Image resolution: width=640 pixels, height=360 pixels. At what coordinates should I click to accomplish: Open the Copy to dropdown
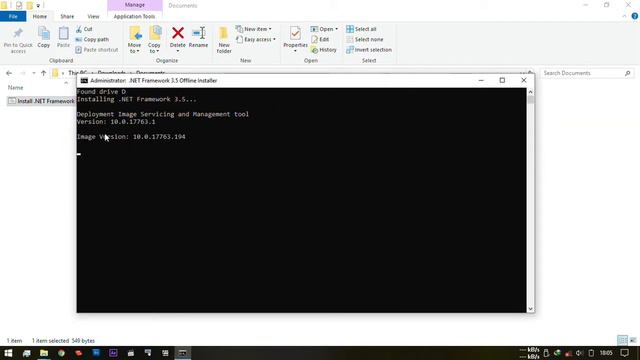click(x=154, y=48)
